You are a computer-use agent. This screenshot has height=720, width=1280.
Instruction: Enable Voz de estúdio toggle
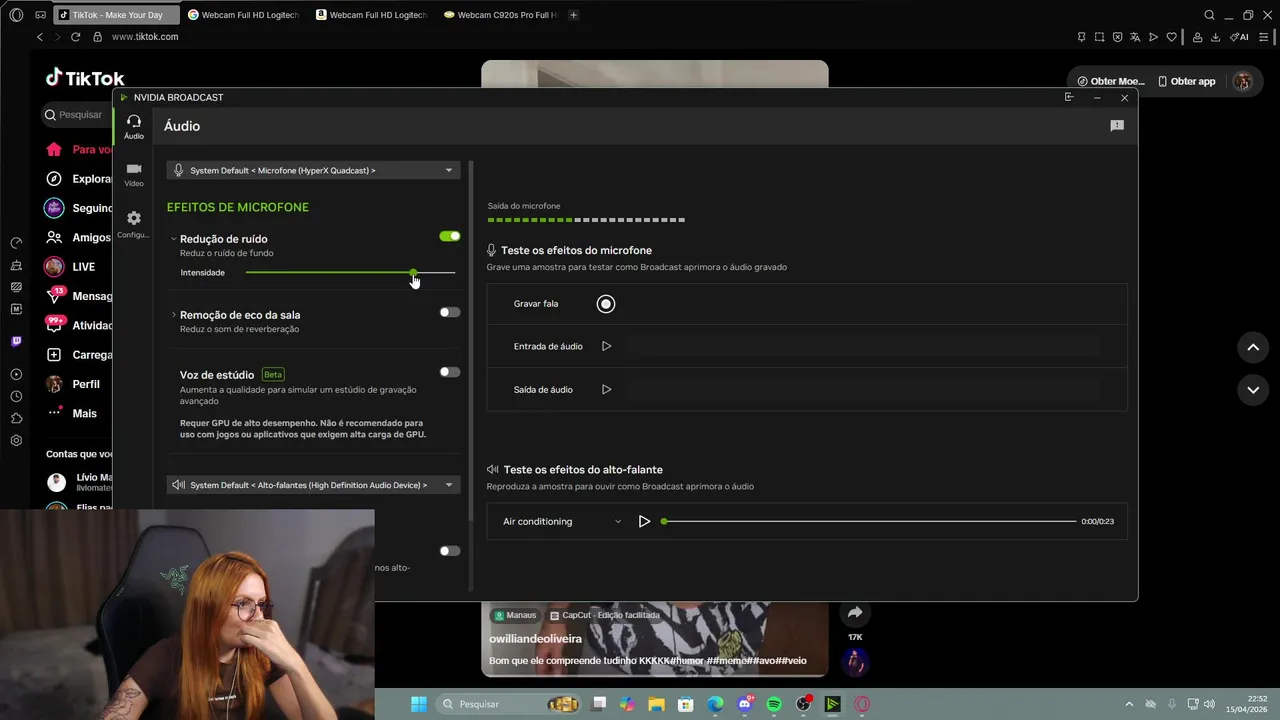pos(450,372)
